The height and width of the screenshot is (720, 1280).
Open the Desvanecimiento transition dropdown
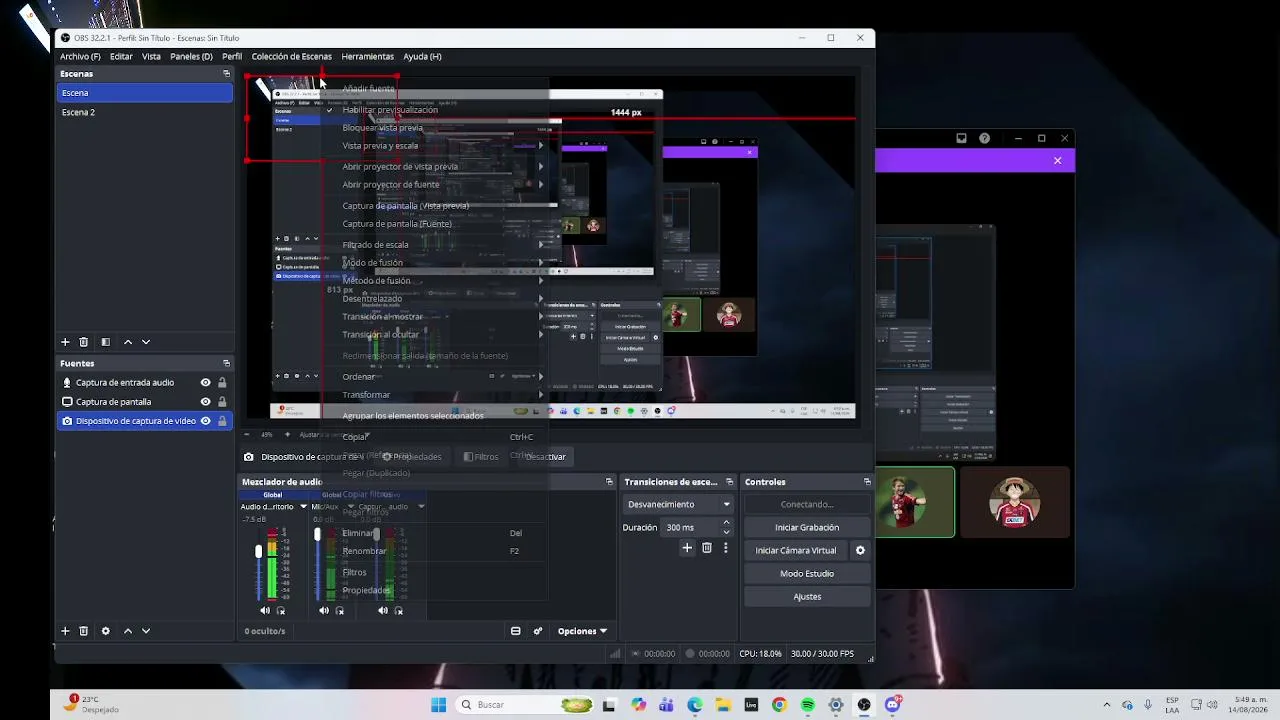click(679, 505)
